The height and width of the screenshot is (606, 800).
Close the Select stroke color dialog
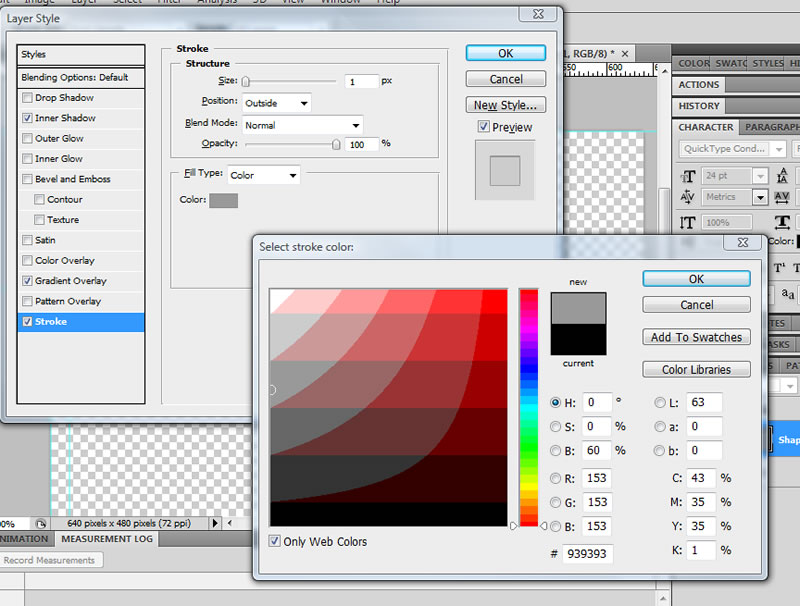(x=743, y=243)
